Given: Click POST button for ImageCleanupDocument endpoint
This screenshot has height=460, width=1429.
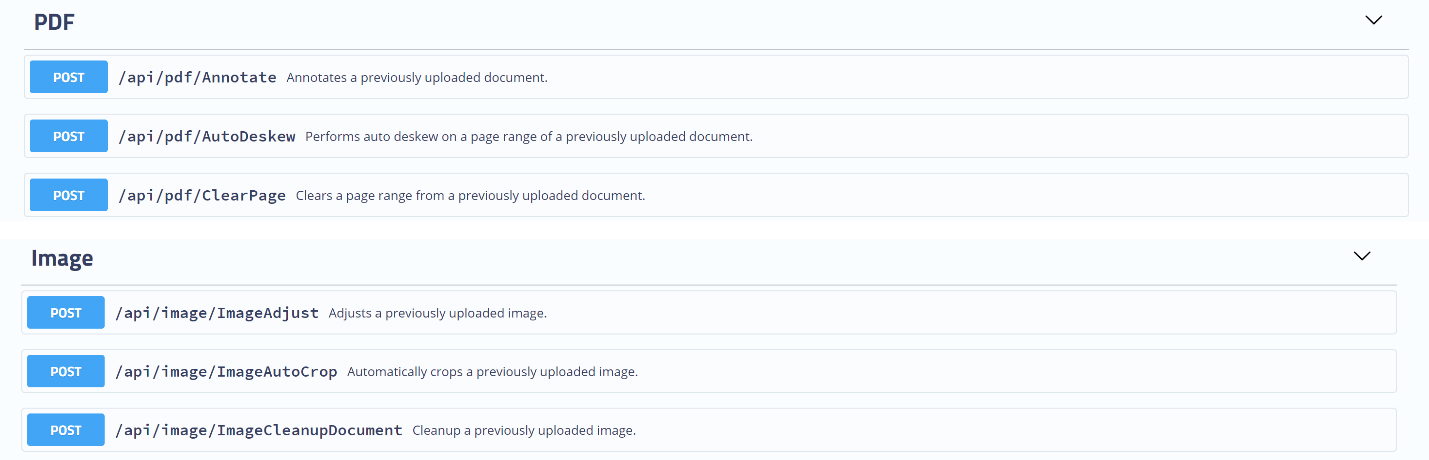Looking at the screenshot, I should (66, 430).
